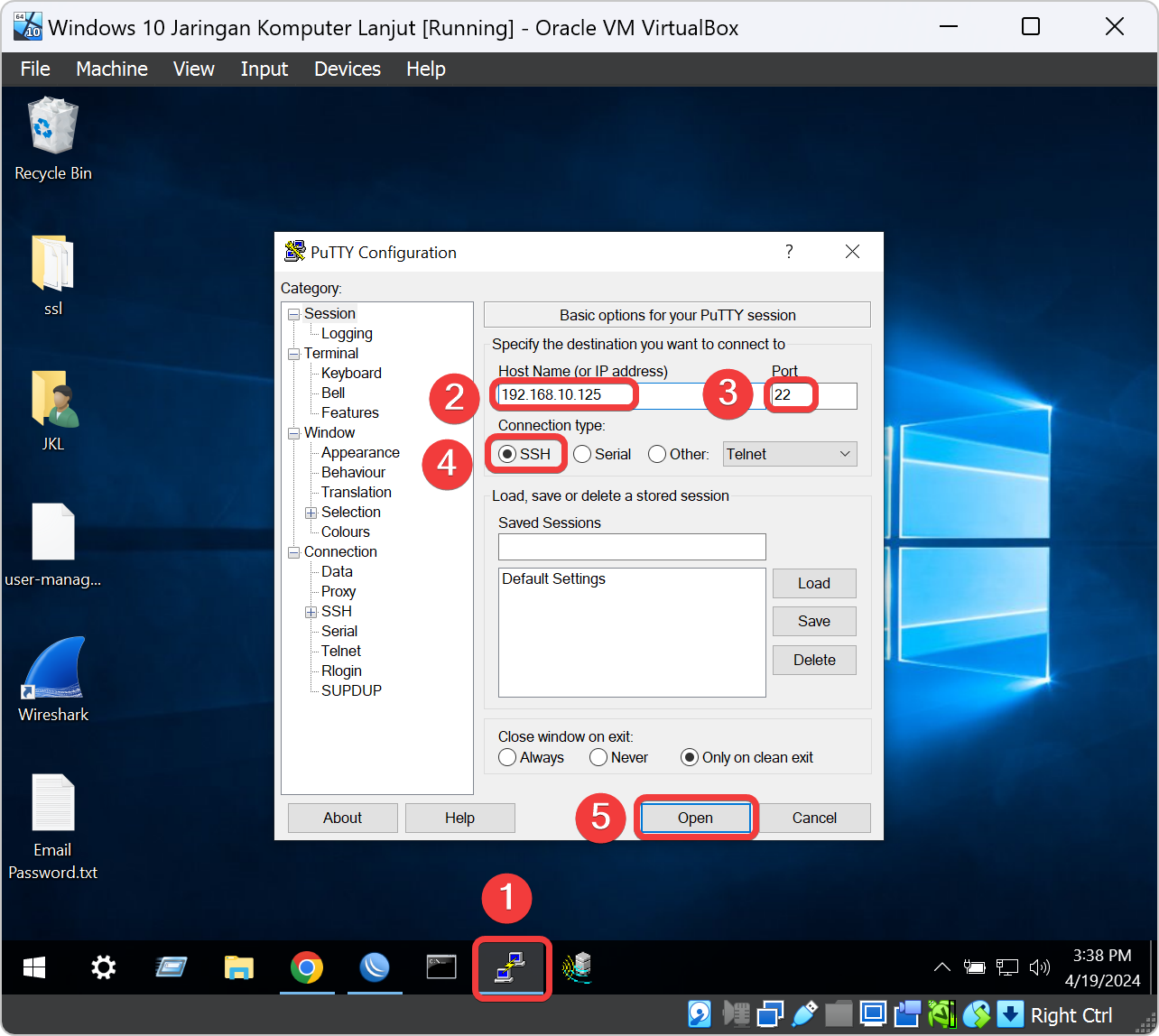The image size is (1159, 1036).
Task: Click the About button
Action: (343, 818)
